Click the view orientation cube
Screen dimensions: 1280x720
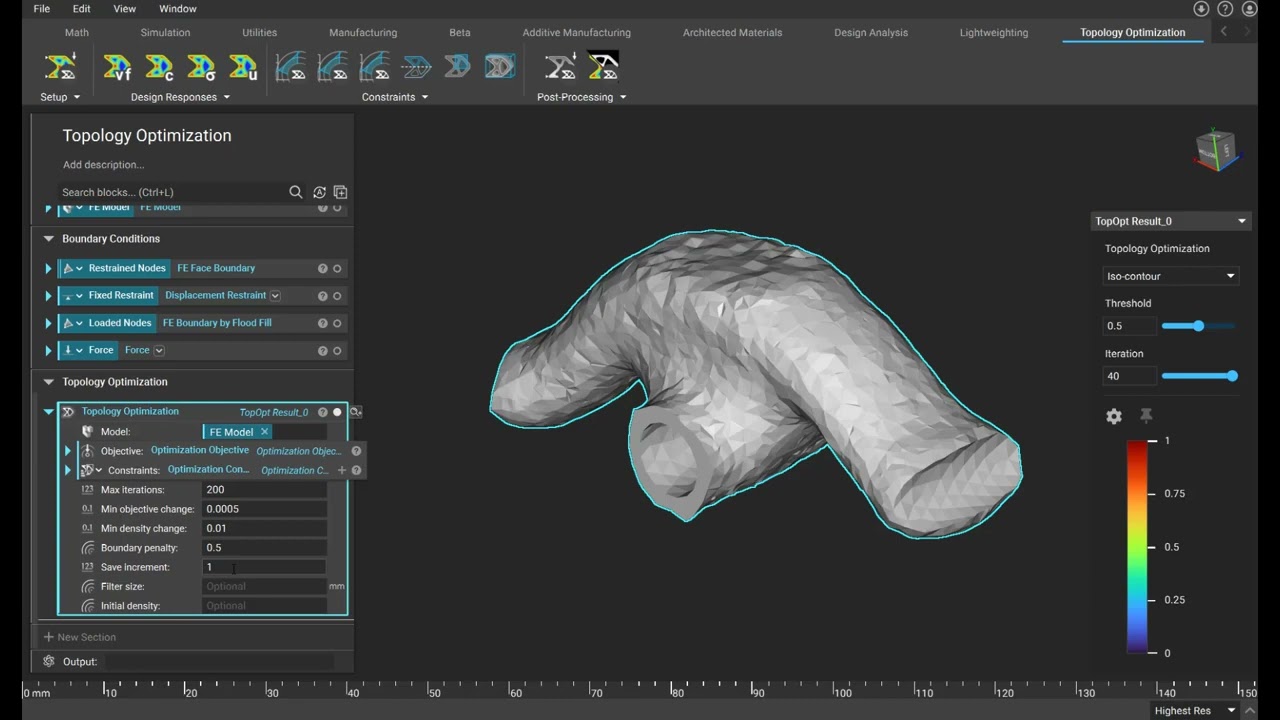1216,150
